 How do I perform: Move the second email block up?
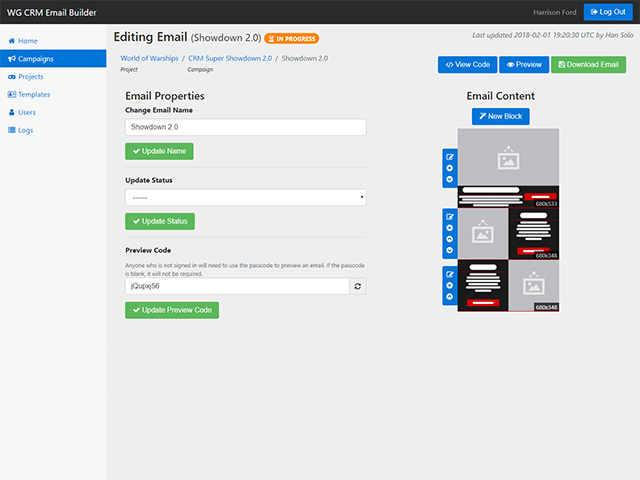[449, 240]
